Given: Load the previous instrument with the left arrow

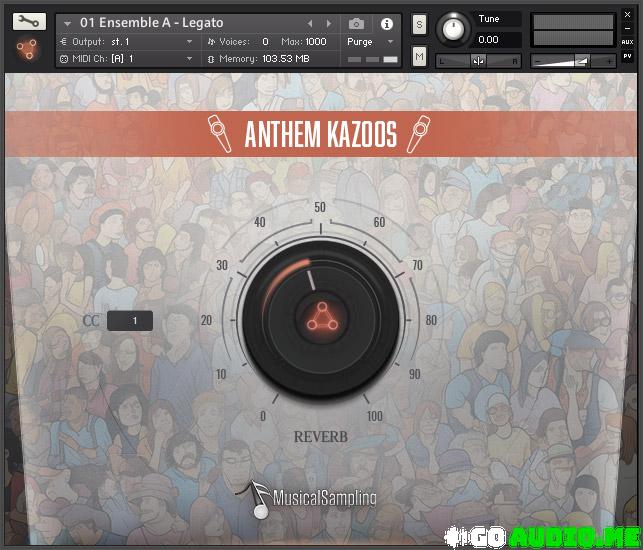Looking at the screenshot, I should click(310, 24).
